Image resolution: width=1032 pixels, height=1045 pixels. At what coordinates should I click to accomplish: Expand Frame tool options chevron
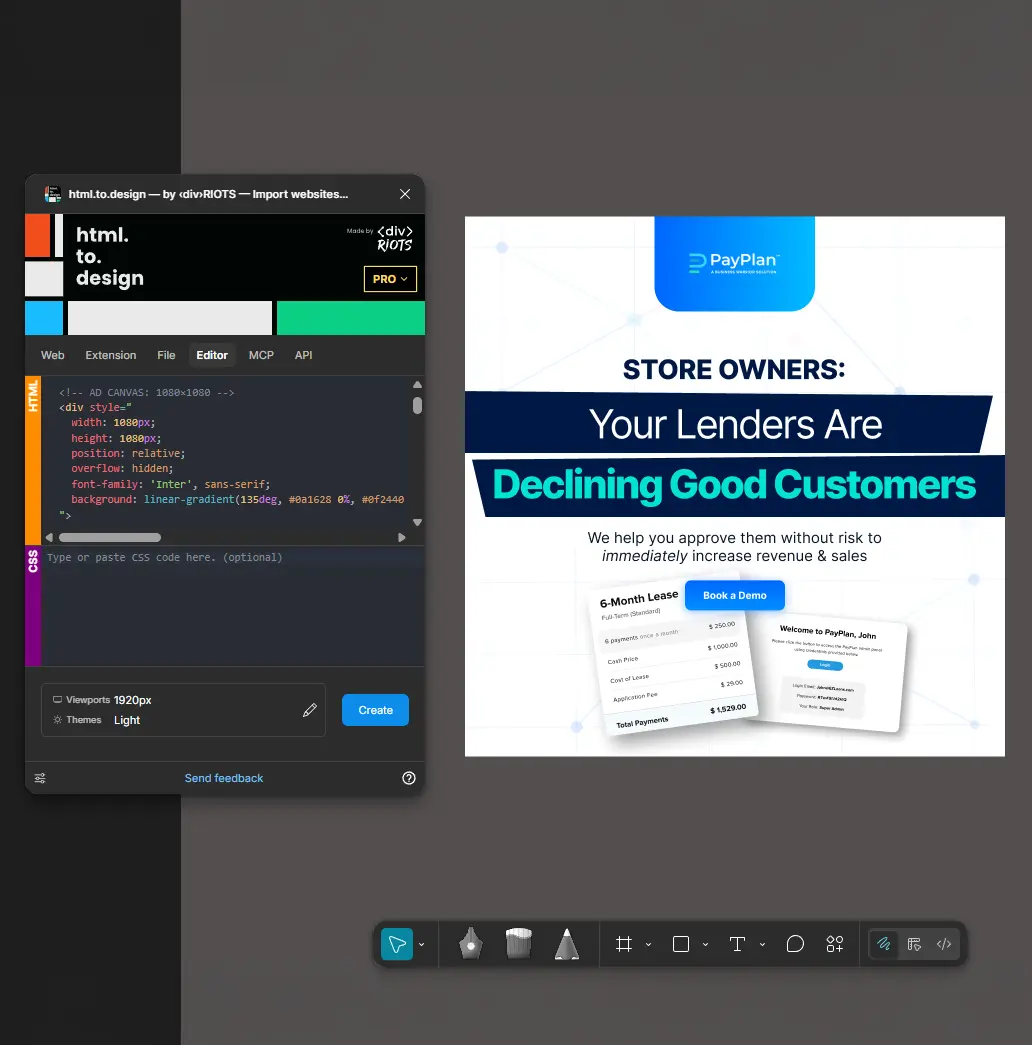pyautogui.click(x=649, y=944)
